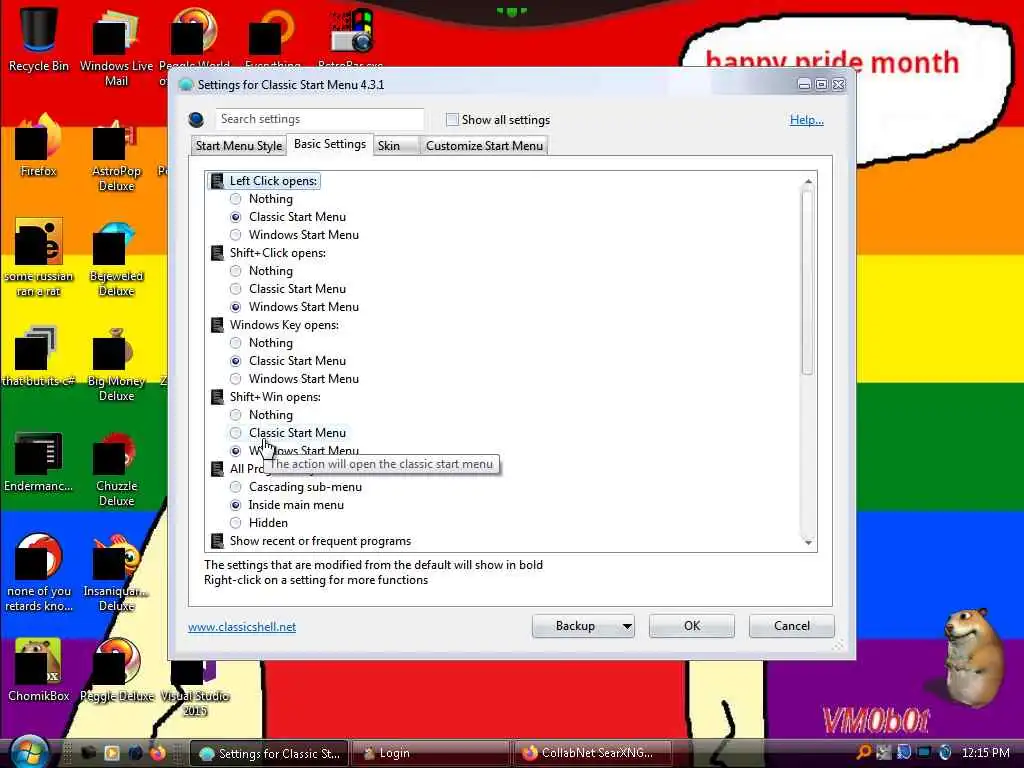Open 'some russian ran a rat' desktop icon
Image resolution: width=1024 pixels, height=768 pixels.
[38, 257]
